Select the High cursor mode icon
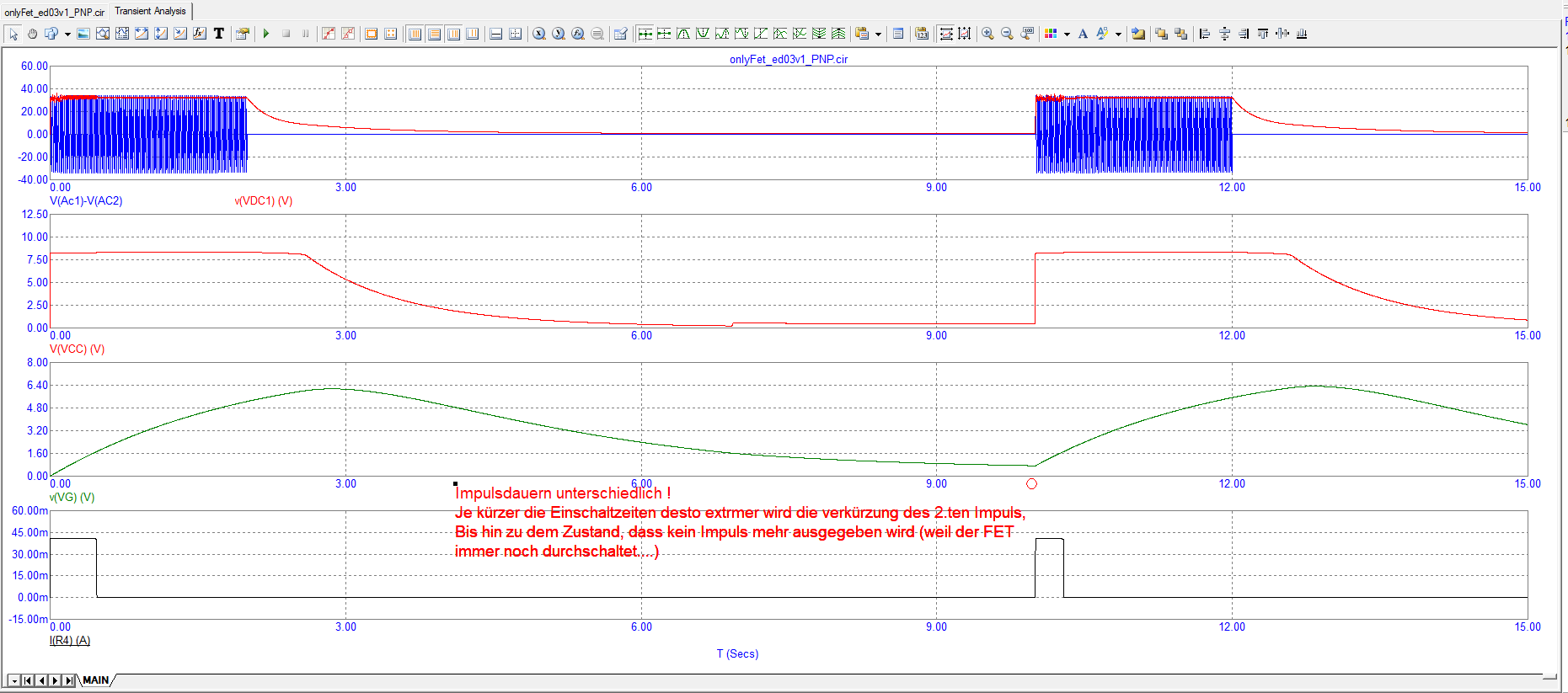 (x=722, y=34)
